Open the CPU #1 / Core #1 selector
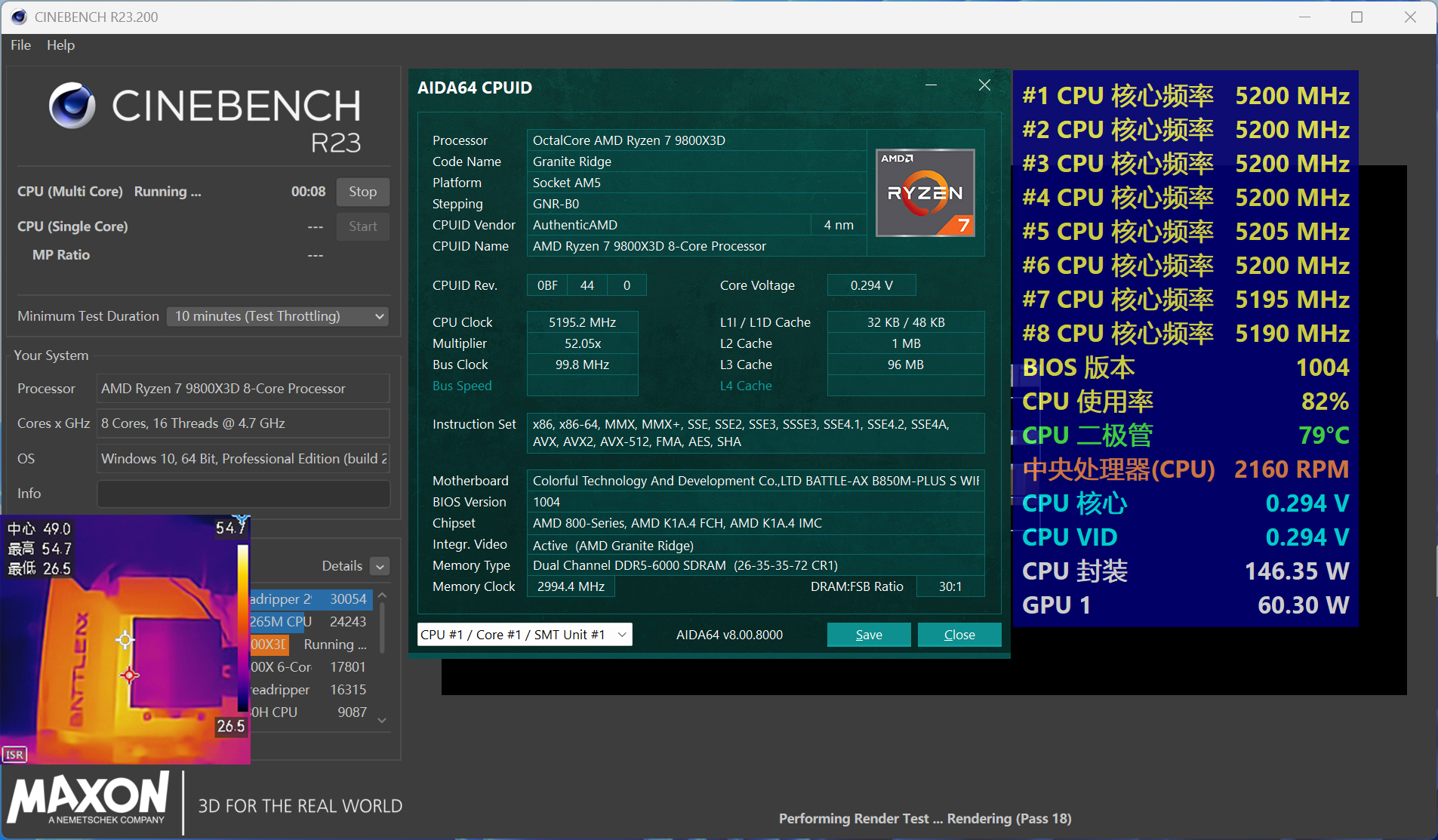 pyautogui.click(x=524, y=635)
